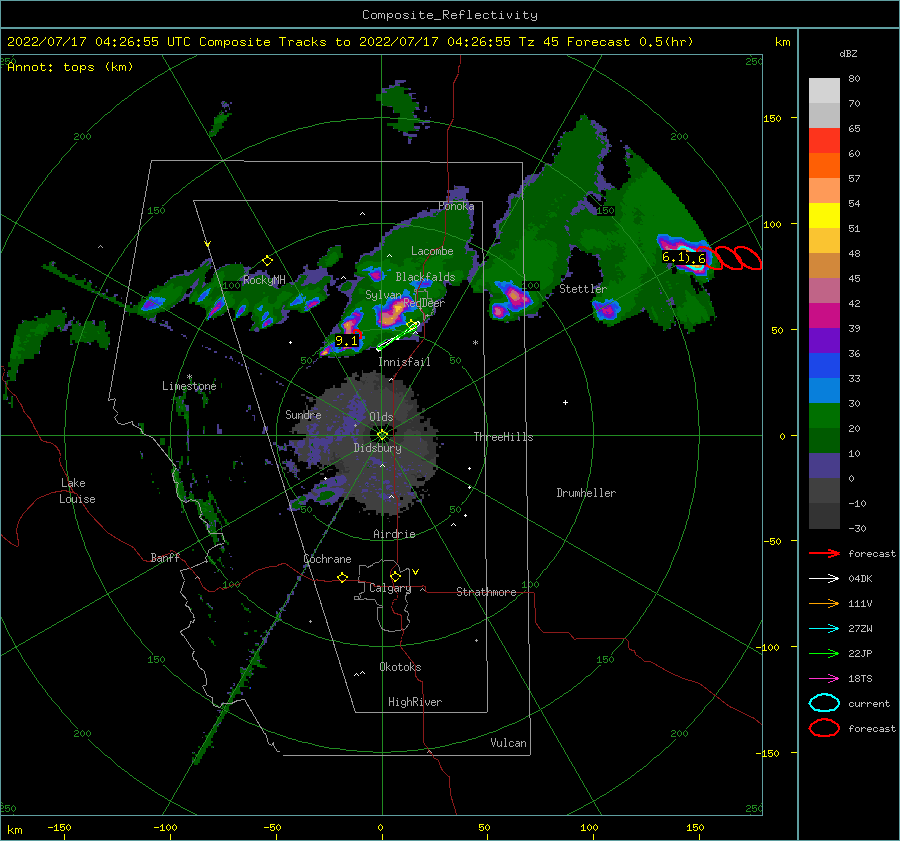Click the Lake Louise label
Viewport: 900px width, 841px height.
tap(77, 491)
